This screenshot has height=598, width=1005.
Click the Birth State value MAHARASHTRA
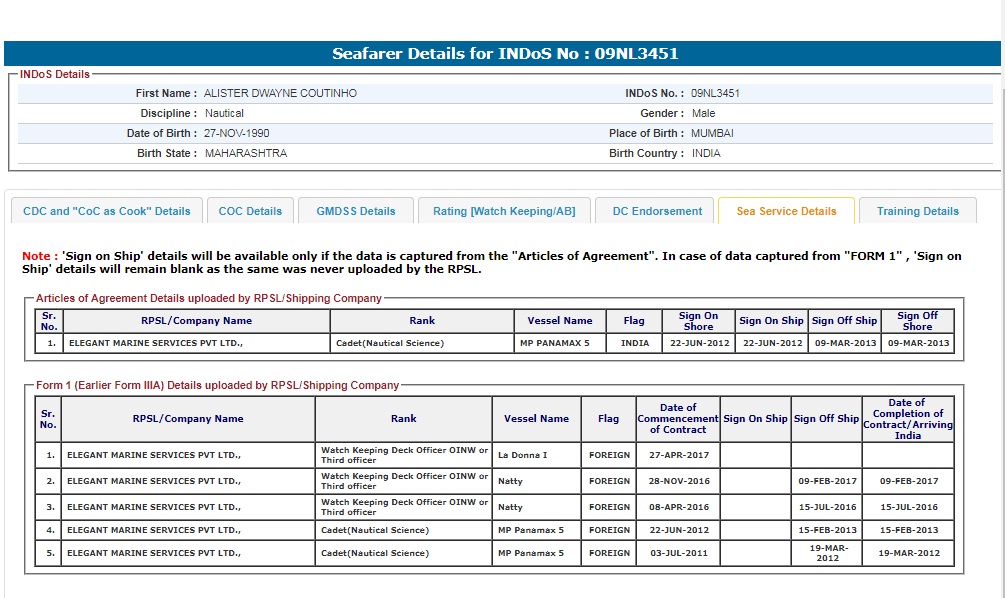point(245,153)
